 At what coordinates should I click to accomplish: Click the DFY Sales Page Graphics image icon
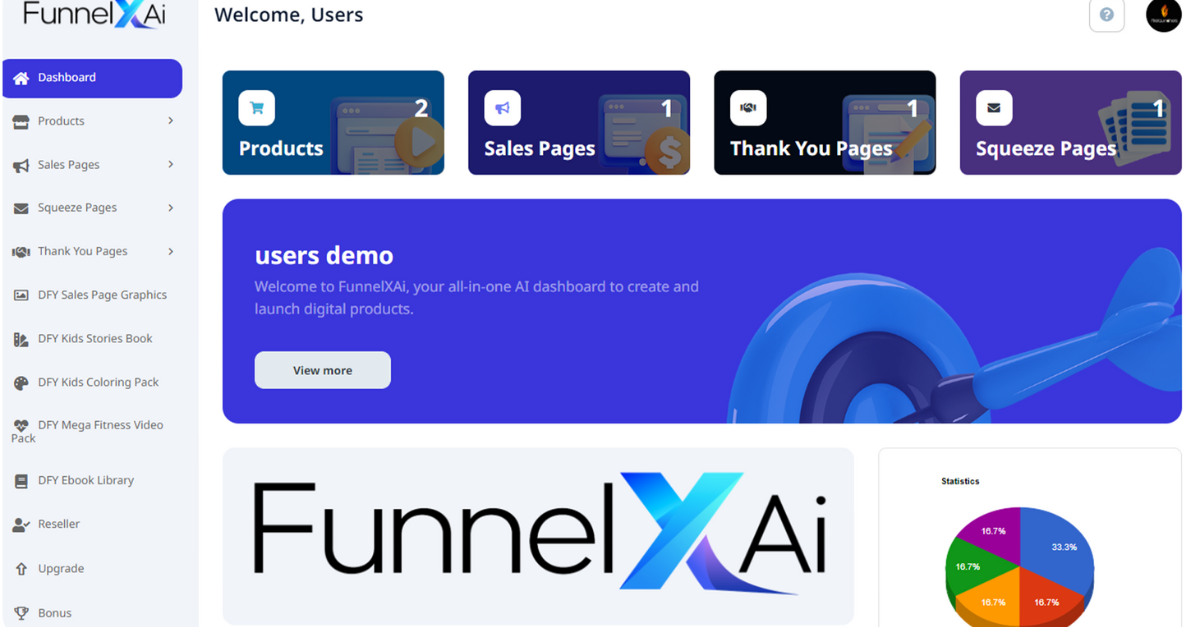click(x=21, y=295)
